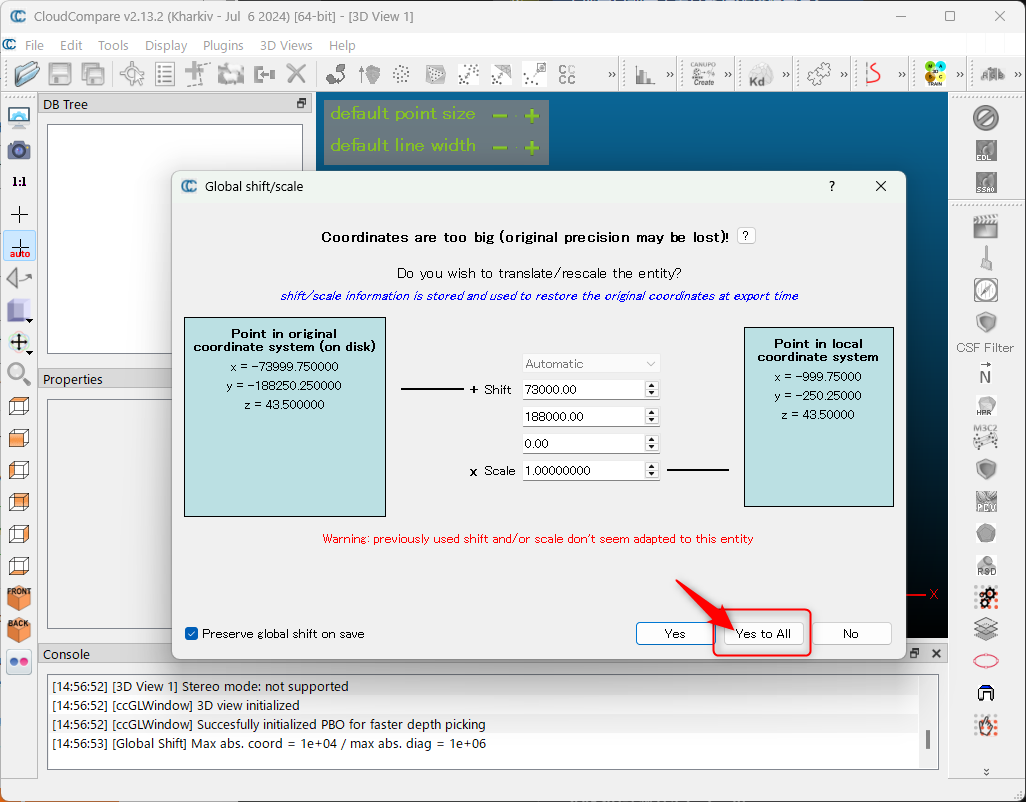Screen dimensions: 1026x802
Task: Click the No button in dialog
Action: coord(850,633)
